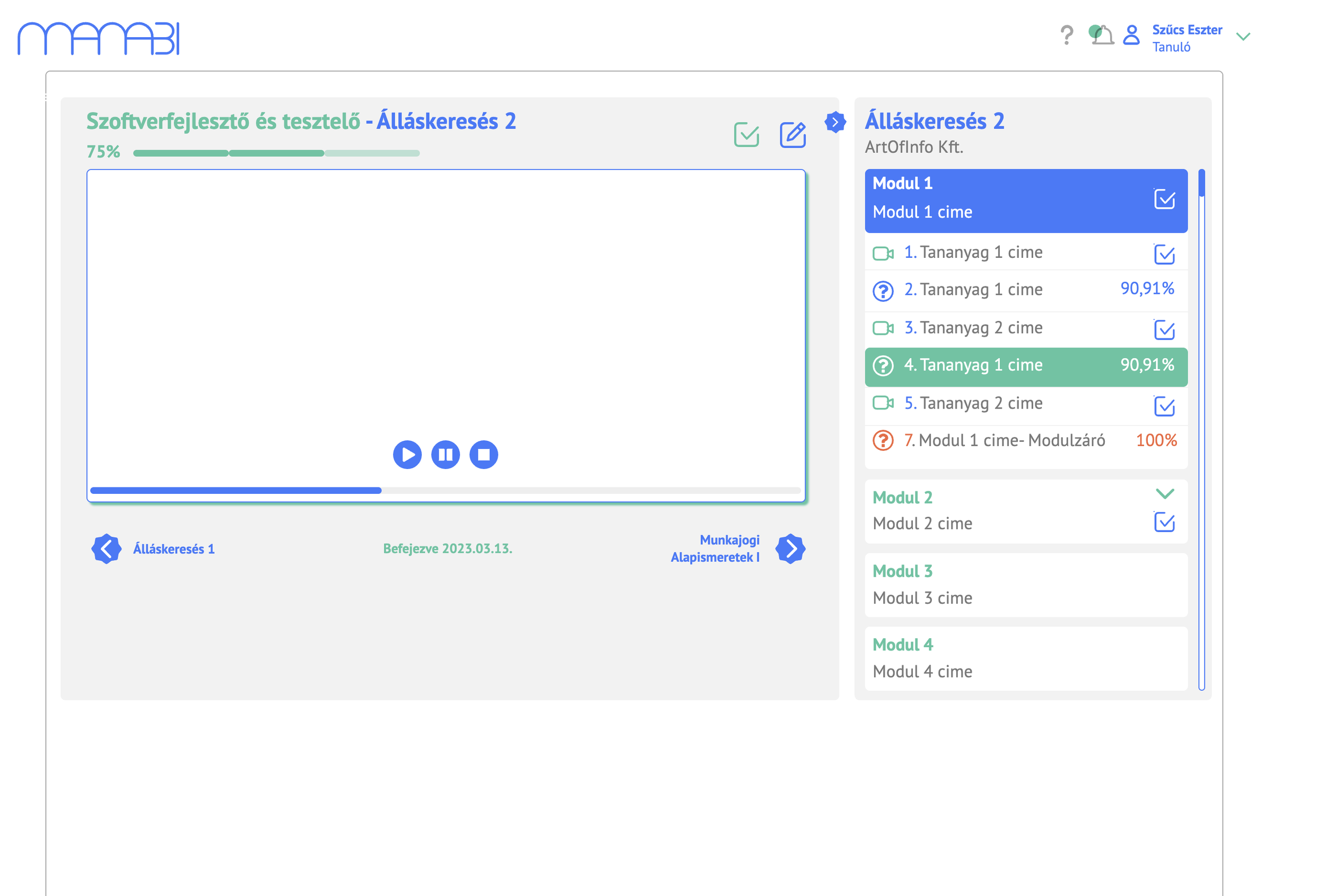Toggle the Modul 1 completion checkbox
This screenshot has height=896, width=1326.
tap(1164, 199)
